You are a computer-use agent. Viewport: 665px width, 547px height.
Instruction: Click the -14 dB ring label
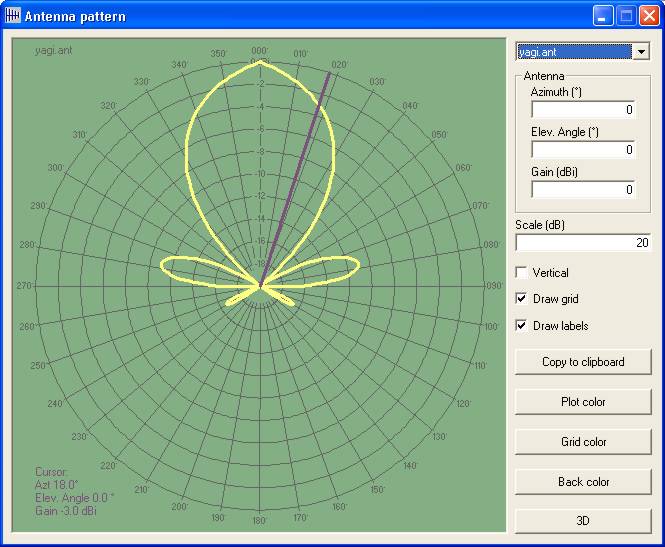point(261,218)
